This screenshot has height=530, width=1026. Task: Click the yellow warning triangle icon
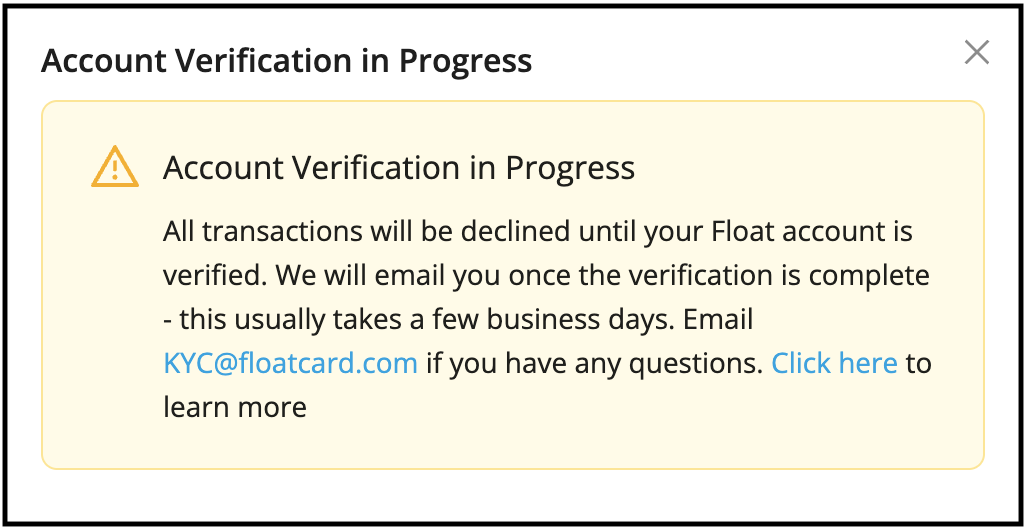tap(115, 167)
